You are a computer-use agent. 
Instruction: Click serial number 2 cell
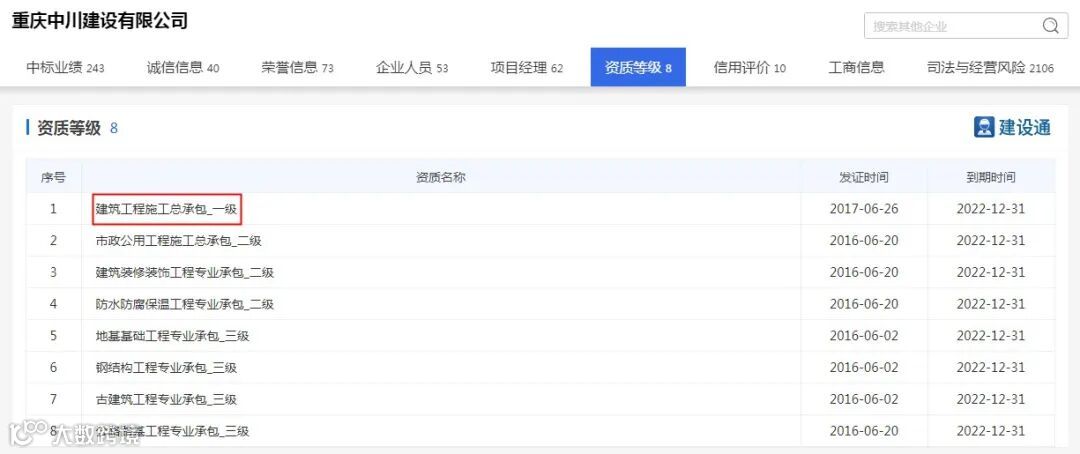[x=53, y=240]
